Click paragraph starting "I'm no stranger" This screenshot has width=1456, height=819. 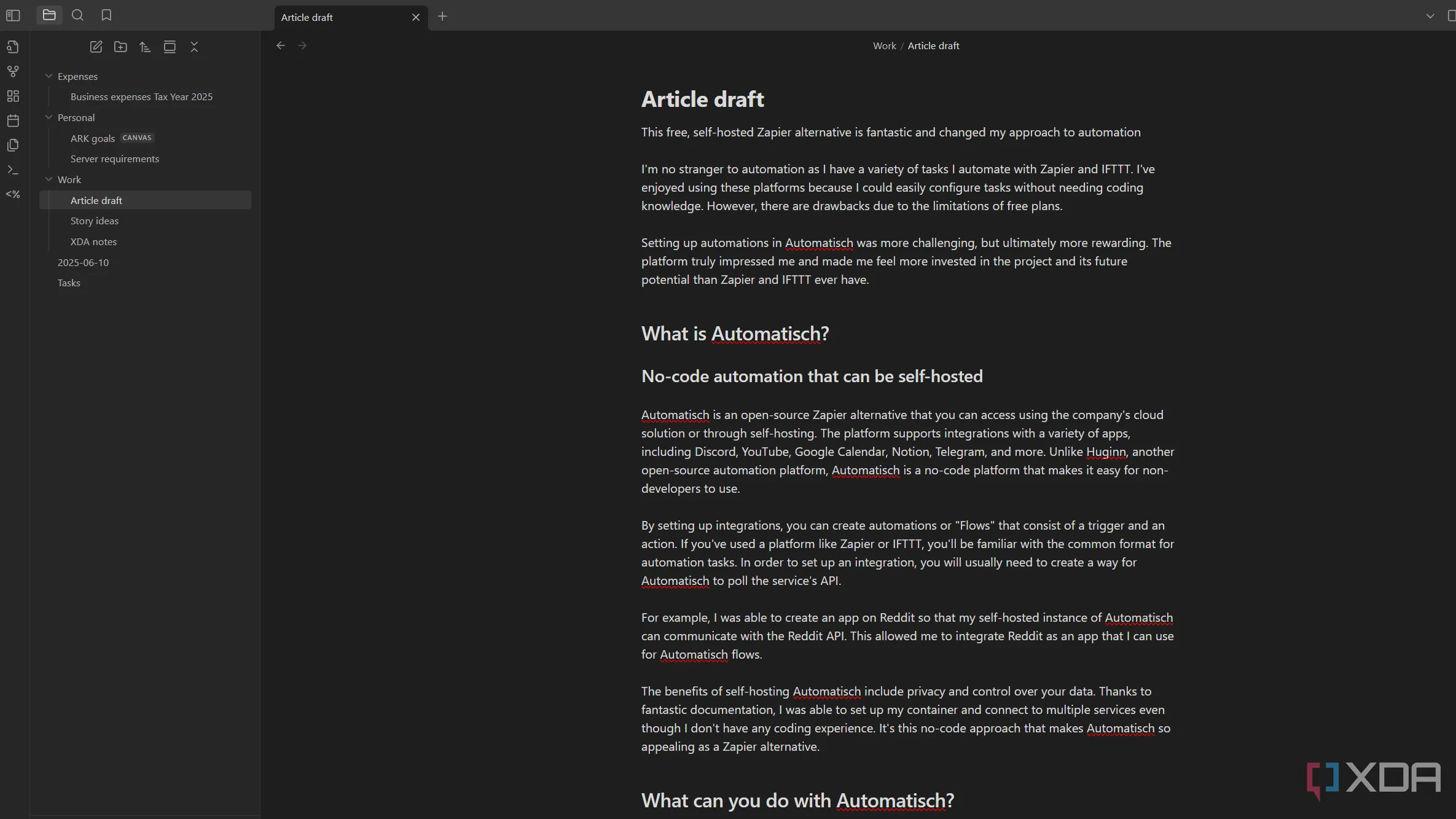pos(898,187)
